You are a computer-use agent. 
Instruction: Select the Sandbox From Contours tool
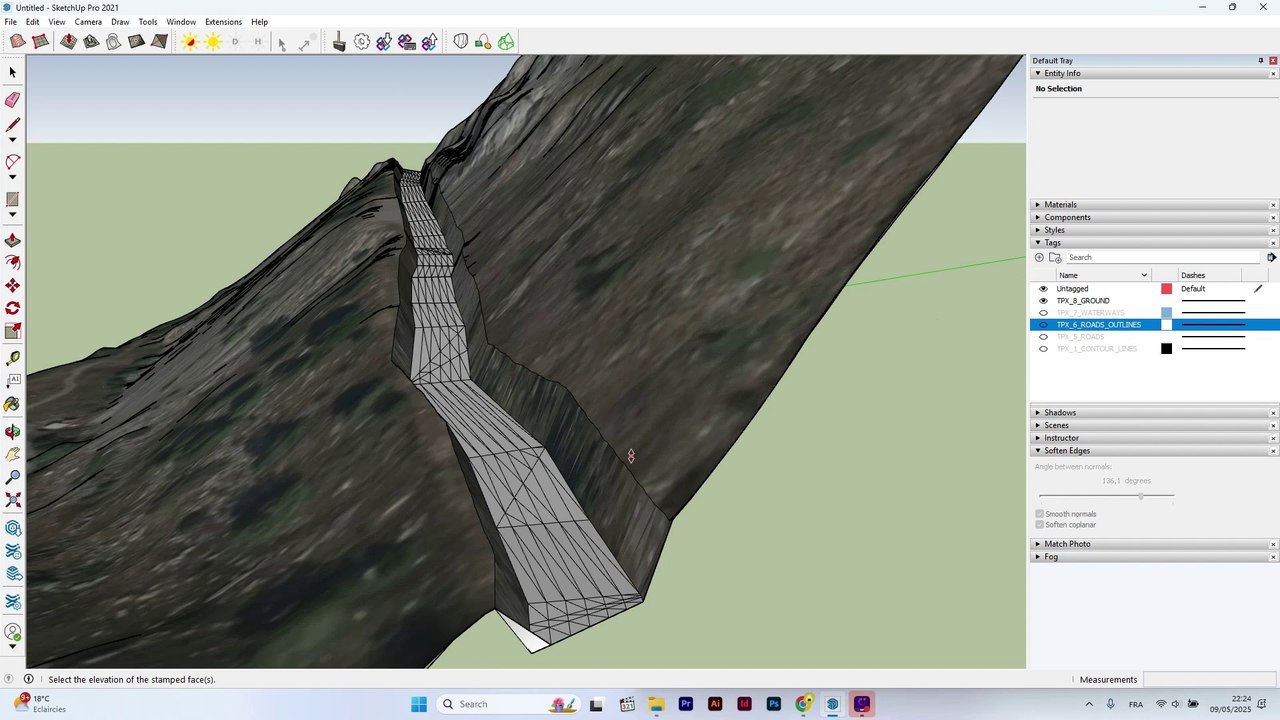(x=18, y=42)
